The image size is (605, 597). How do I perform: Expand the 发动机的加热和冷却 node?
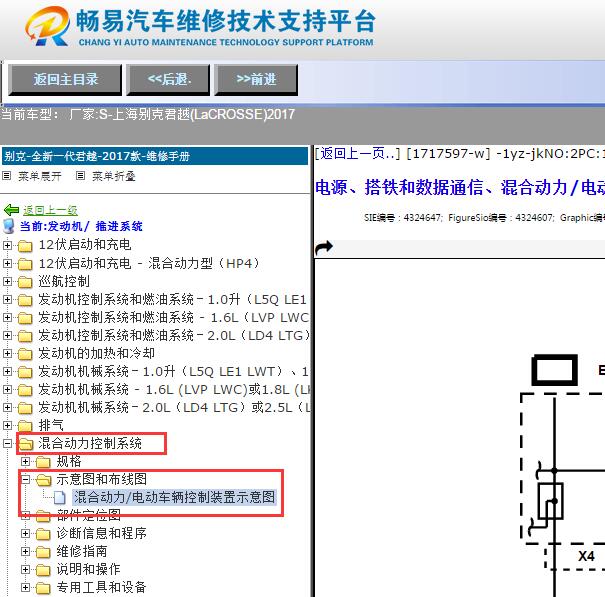[x=7, y=353]
